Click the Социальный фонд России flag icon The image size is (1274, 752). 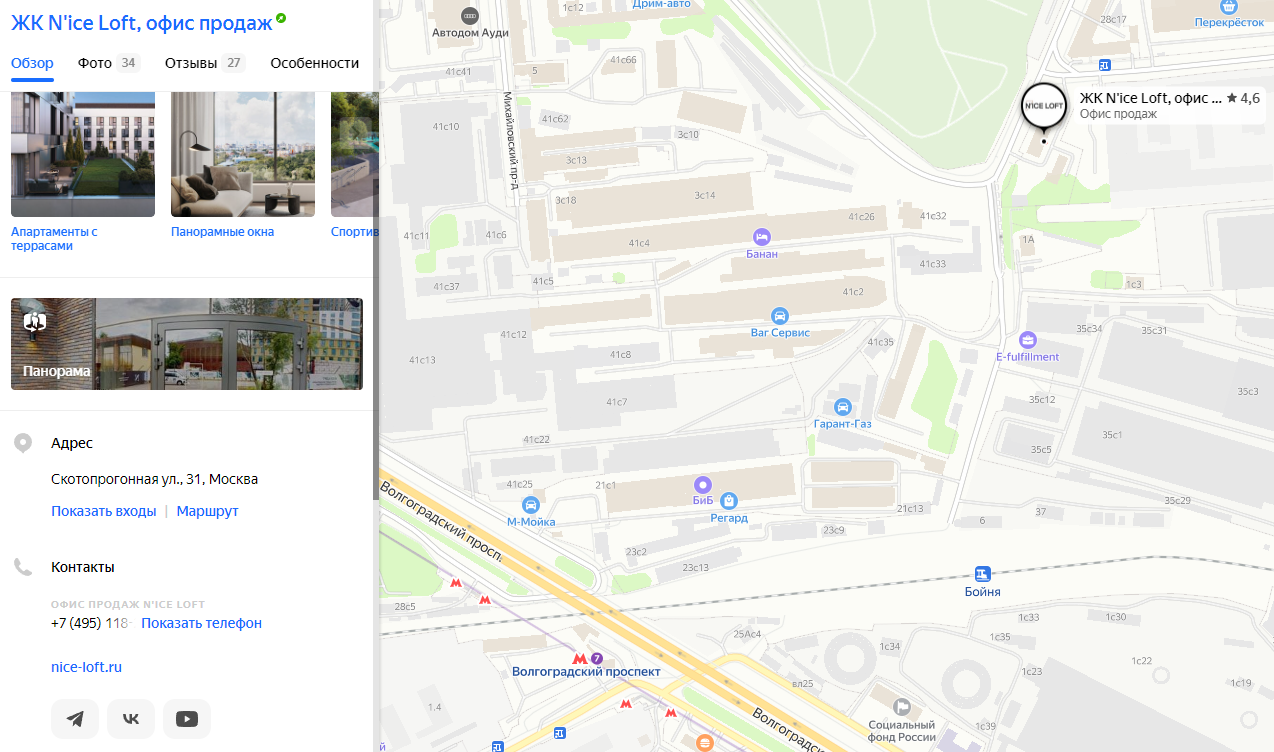click(901, 707)
